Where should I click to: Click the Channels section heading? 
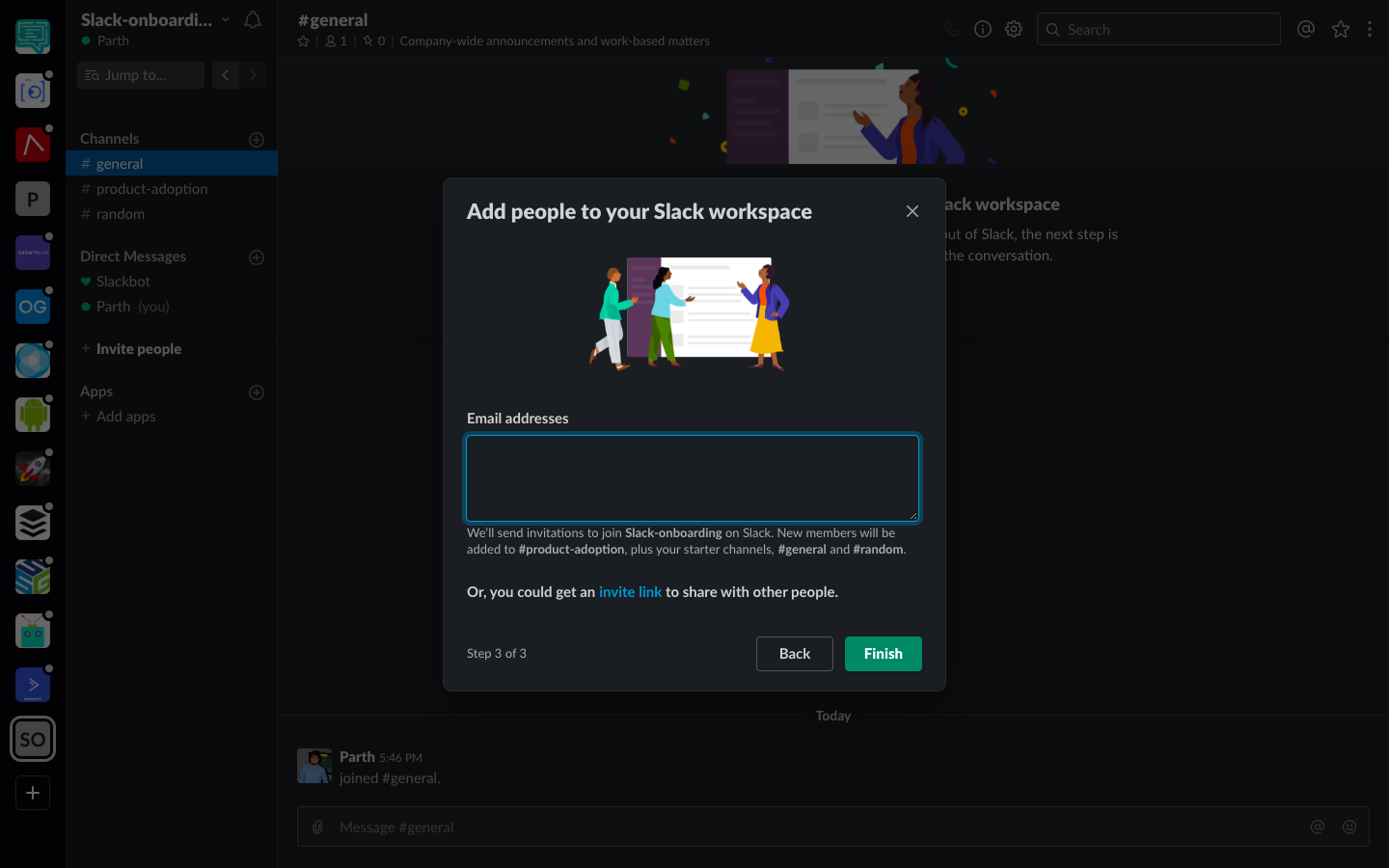click(109, 139)
